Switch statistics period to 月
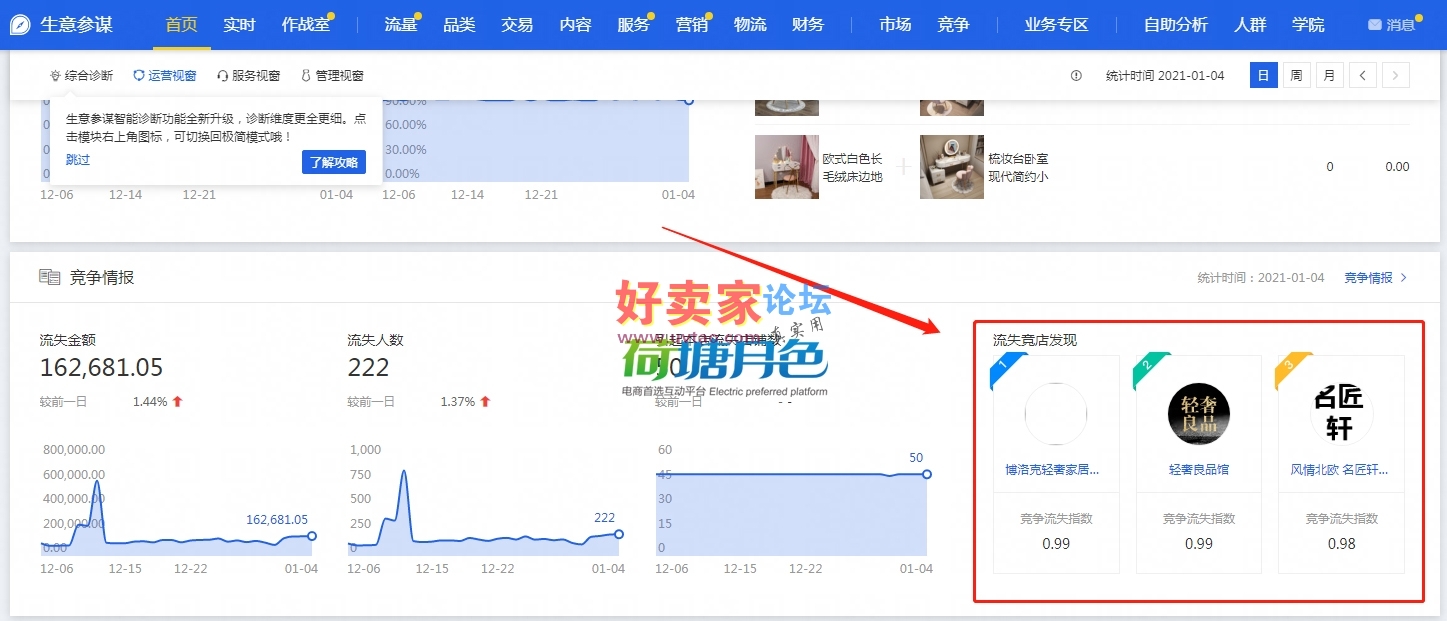 [x=1329, y=75]
